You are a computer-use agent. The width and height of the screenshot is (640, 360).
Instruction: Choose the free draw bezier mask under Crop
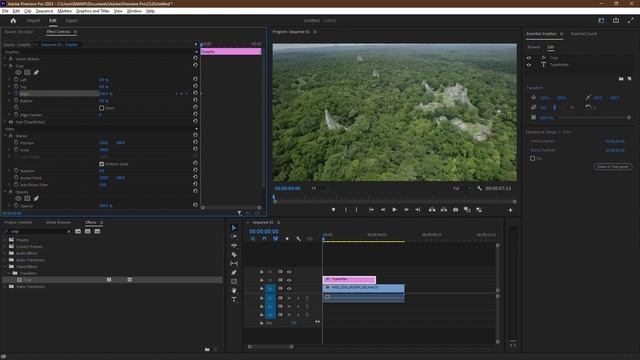[36, 72]
